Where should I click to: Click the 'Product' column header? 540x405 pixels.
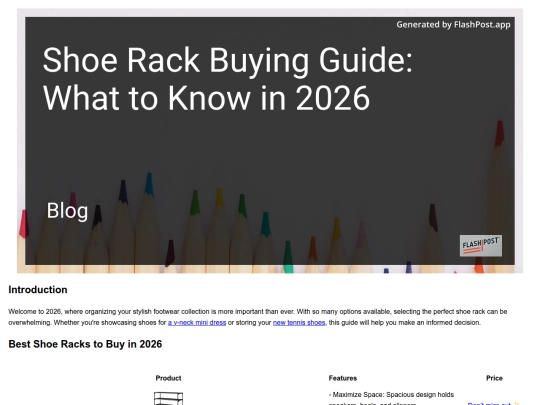pyautogui.click(x=168, y=378)
